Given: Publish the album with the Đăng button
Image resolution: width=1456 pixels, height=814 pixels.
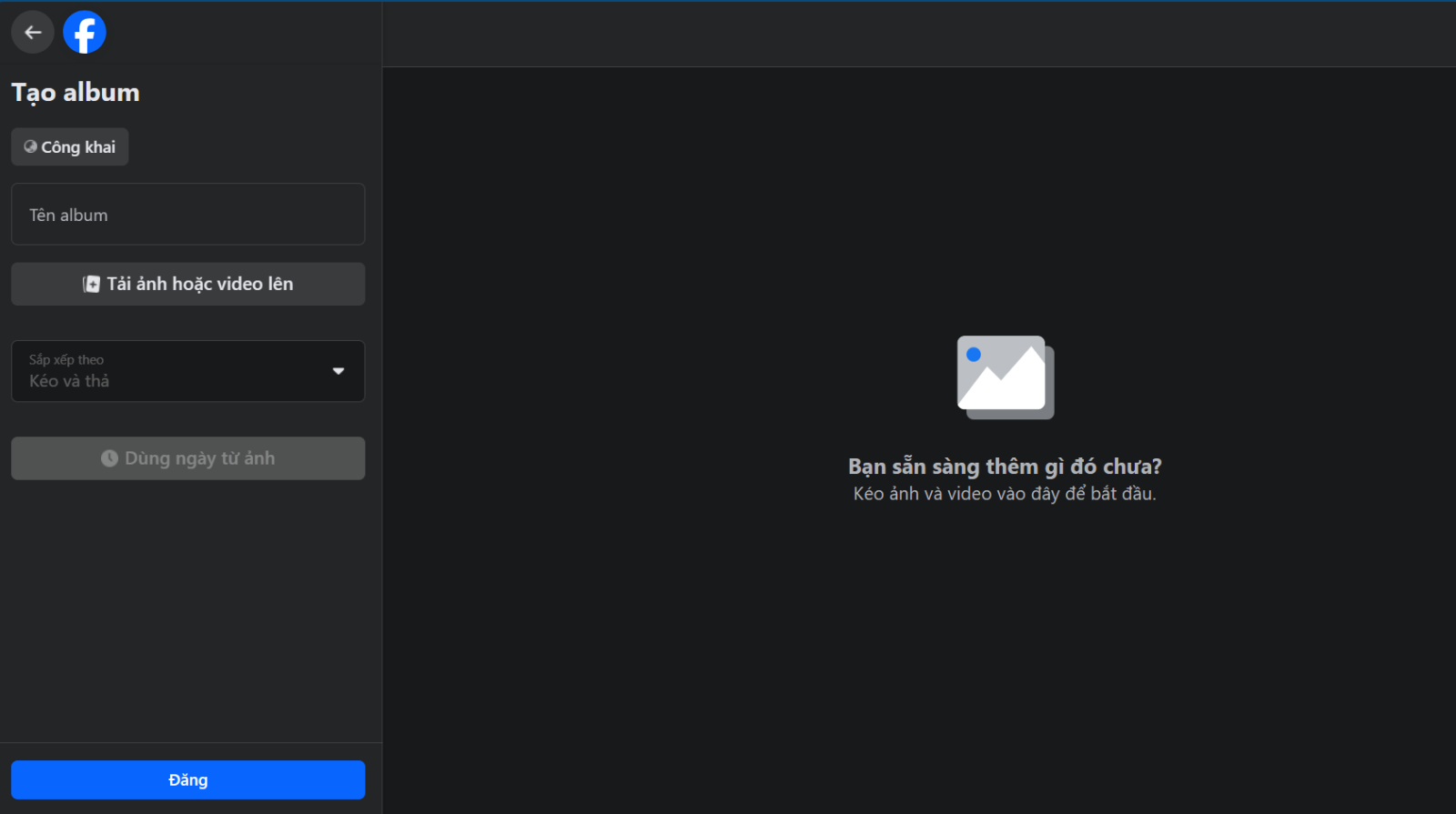Looking at the screenshot, I should pos(187,780).
